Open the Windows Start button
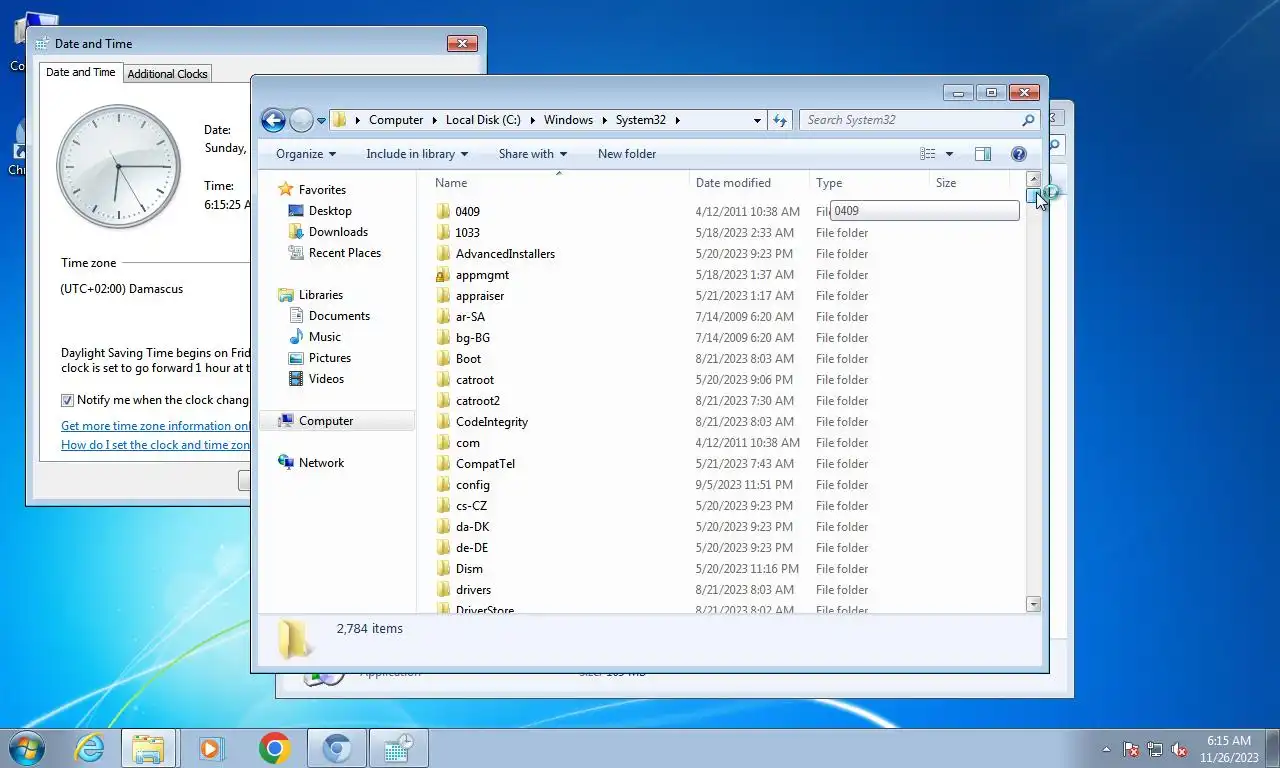This screenshot has width=1280, height=768. pyautogui.click(x=27, y=748)
